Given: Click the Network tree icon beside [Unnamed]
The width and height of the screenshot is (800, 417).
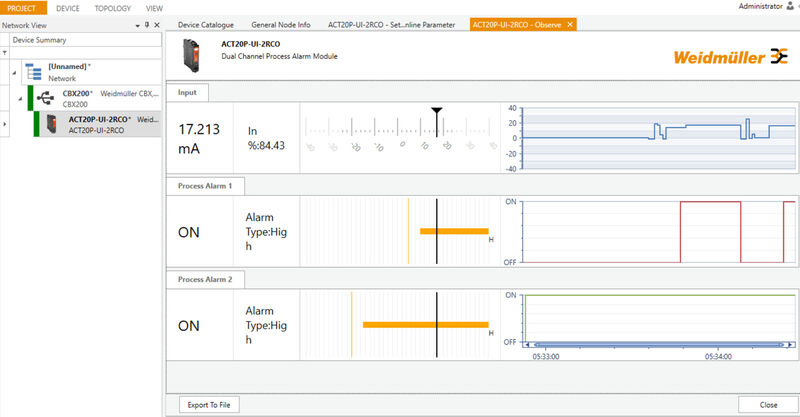Looking at the screenshot, I should click(33, 71).
